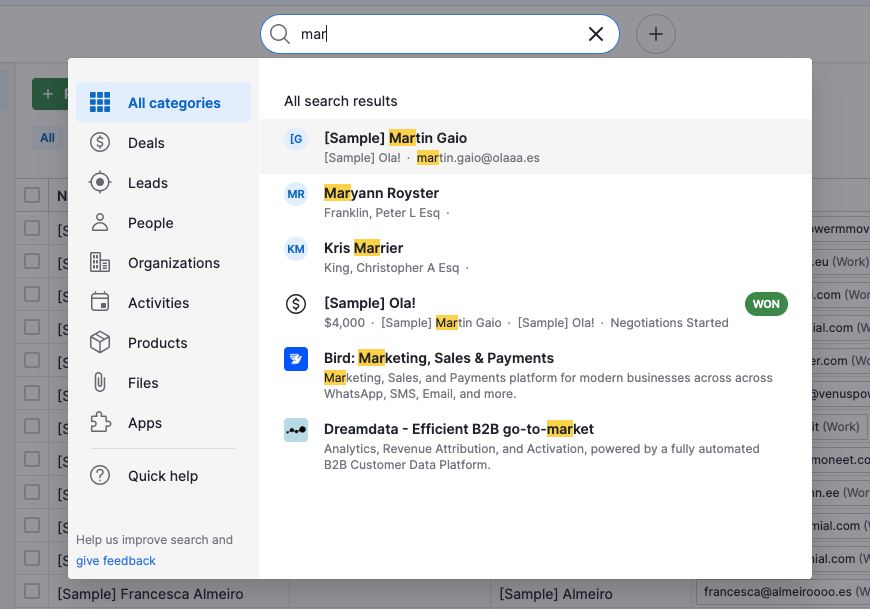Viewport: 870px width, 609px height.
Task: Click the 'Negotiations Started' stage text
Action: point(669,323)
